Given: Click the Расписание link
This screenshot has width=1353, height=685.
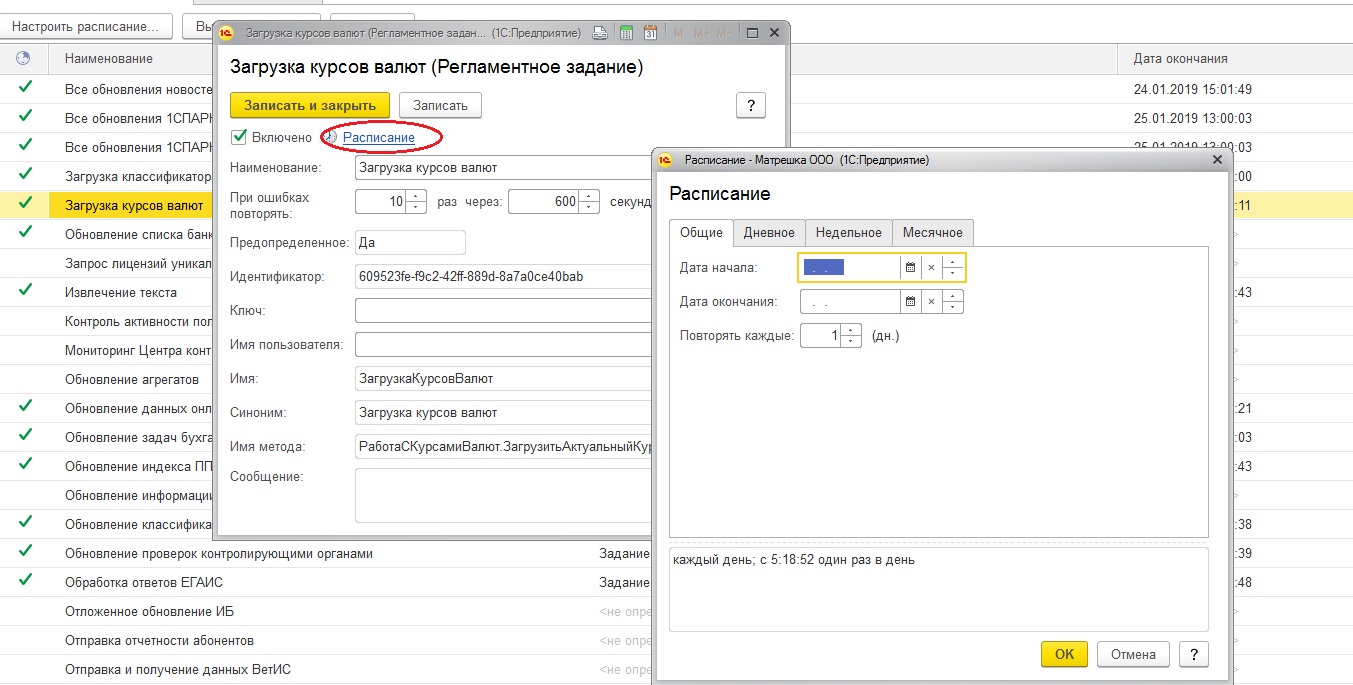Looking at the screenshot, I should point(378,137).
